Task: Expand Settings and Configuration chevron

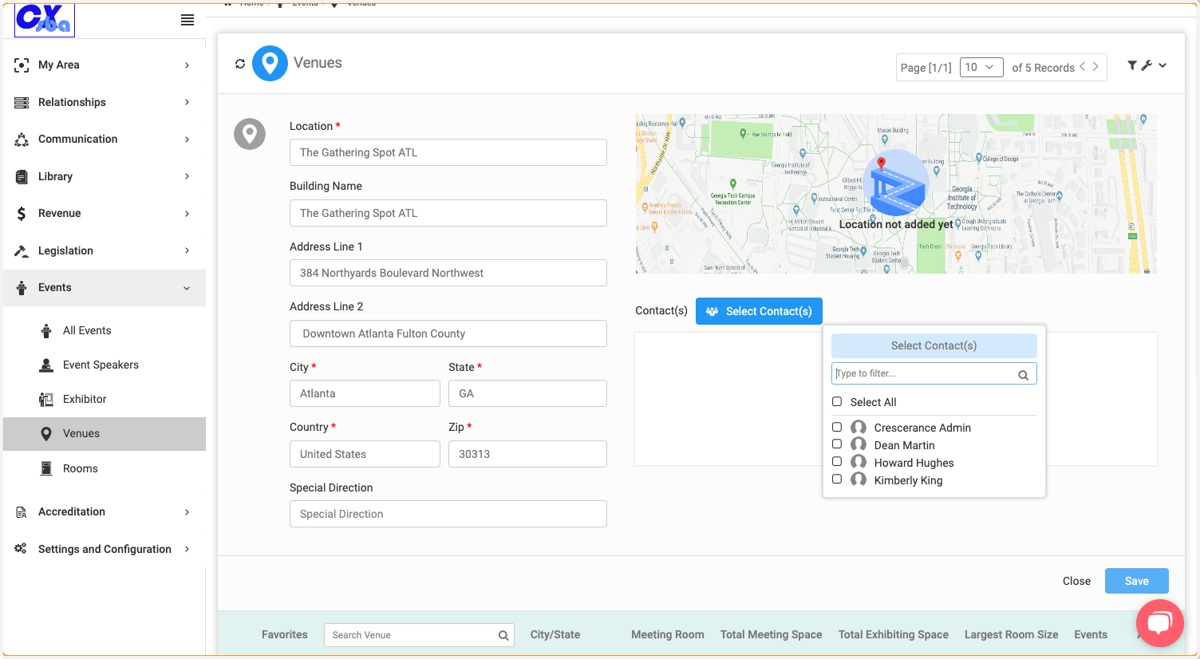Action: pyautogui.click(x=187, y=549)
